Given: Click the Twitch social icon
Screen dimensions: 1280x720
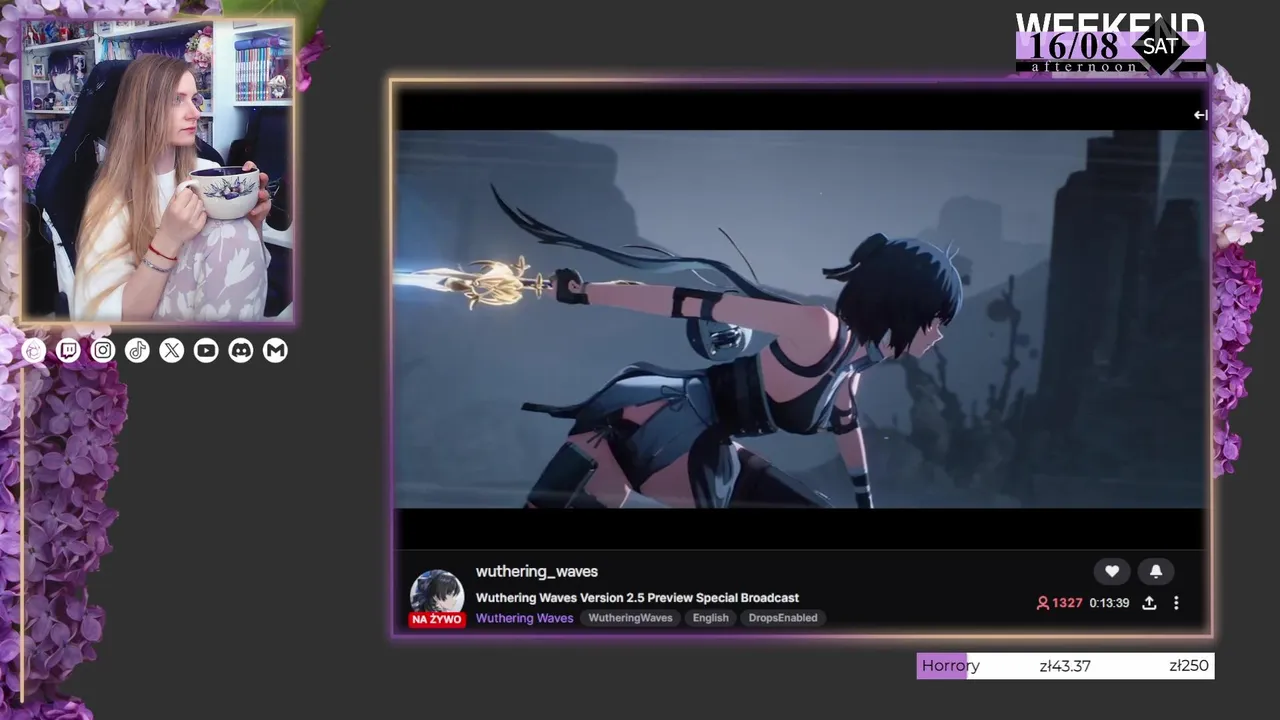Looking at the screenshot, I should pyautogui.click(x=68, y=350).
